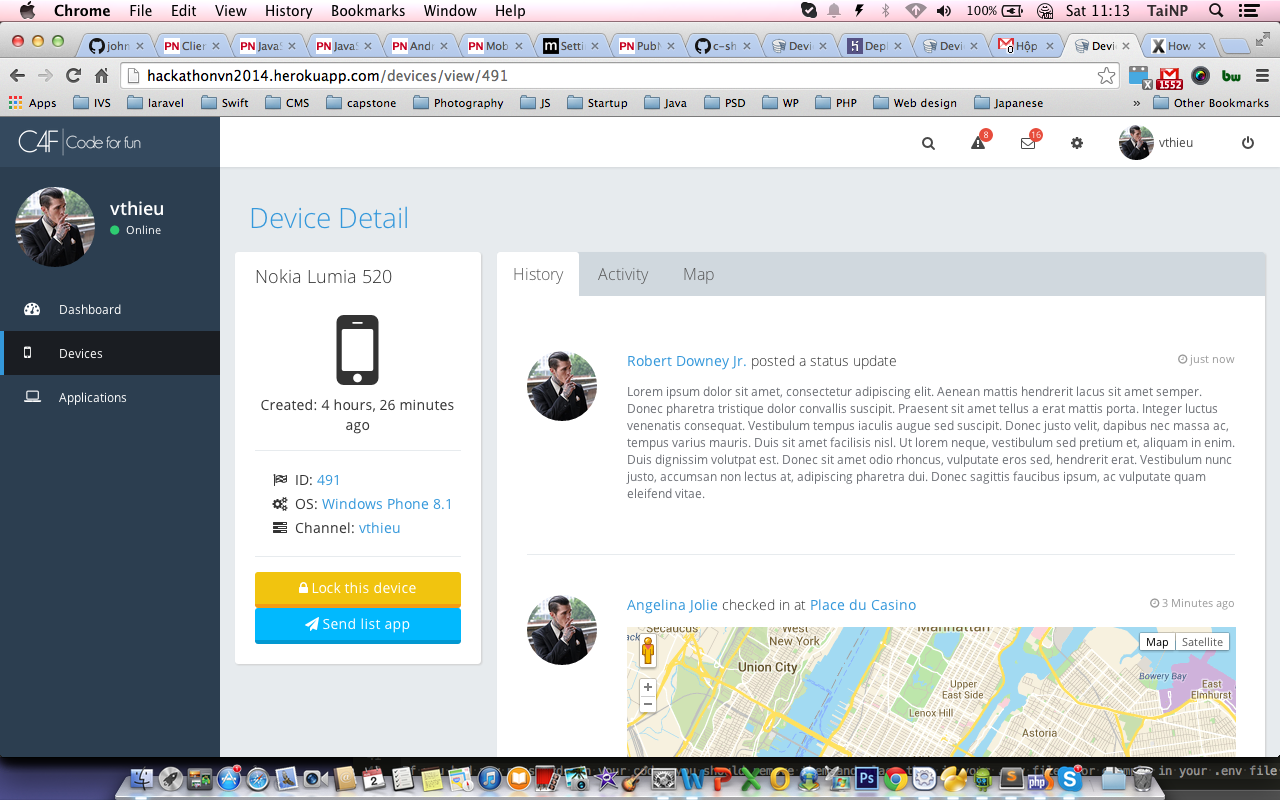Click the Street View pegman on the map

(x=648, y=651)
